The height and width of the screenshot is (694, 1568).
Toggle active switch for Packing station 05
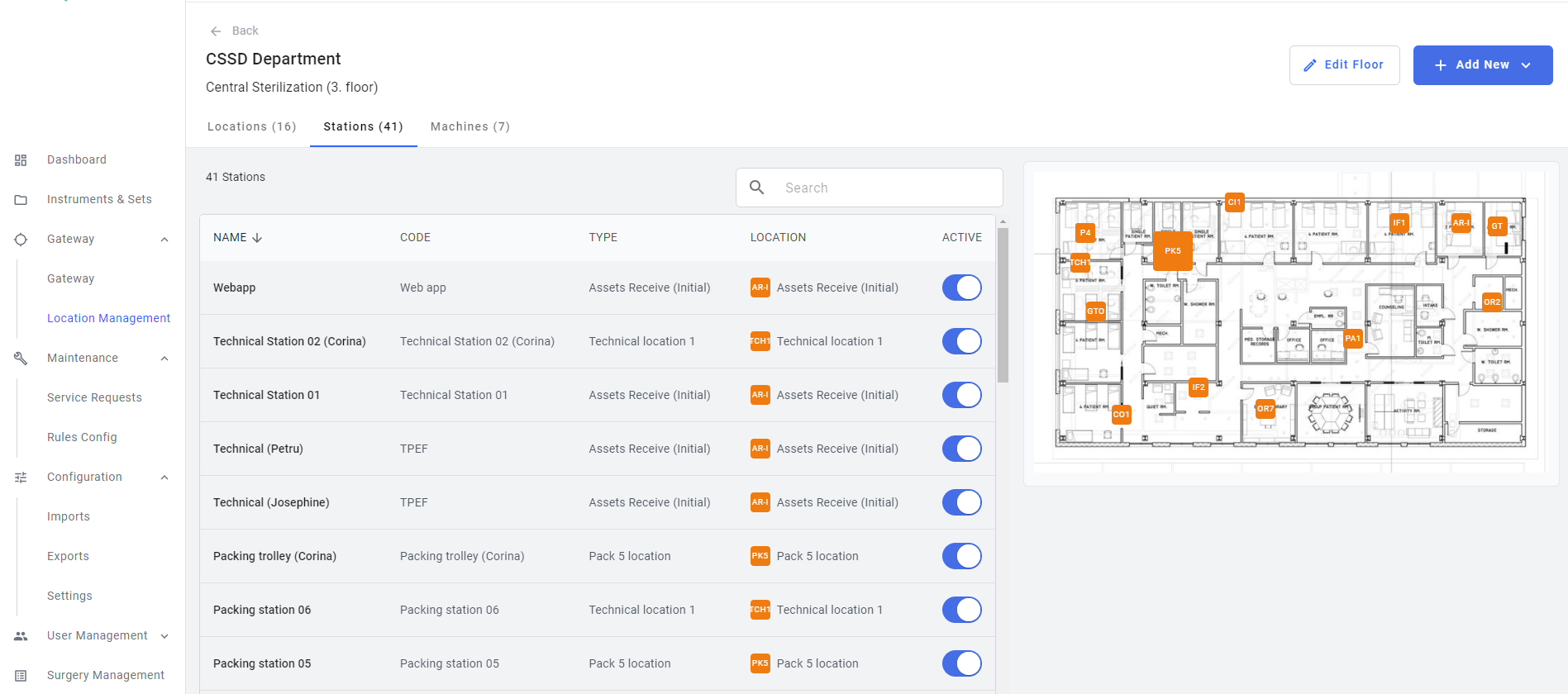tap(962, 663)
